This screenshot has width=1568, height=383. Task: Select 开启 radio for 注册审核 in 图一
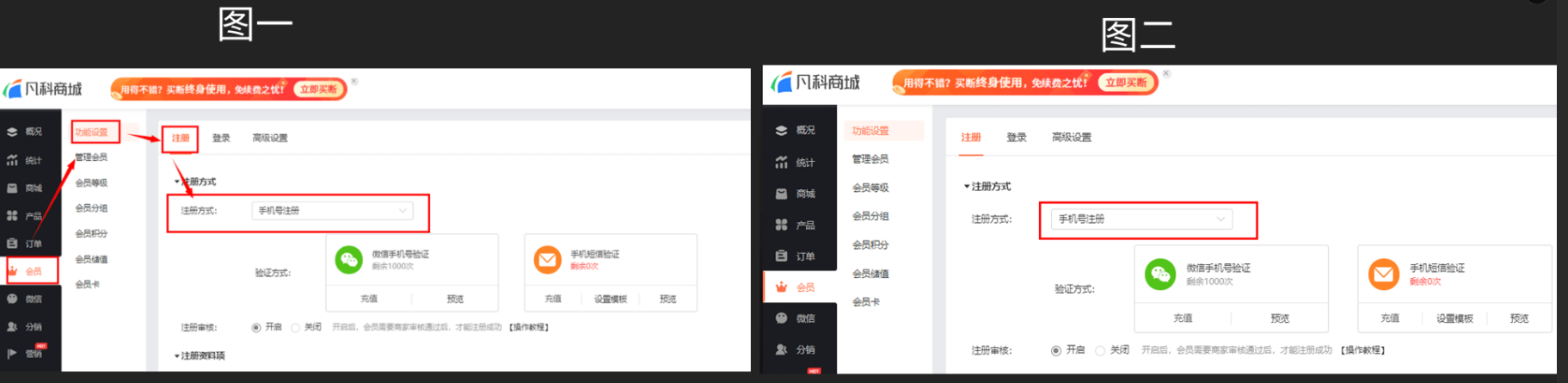coord(255,328)
